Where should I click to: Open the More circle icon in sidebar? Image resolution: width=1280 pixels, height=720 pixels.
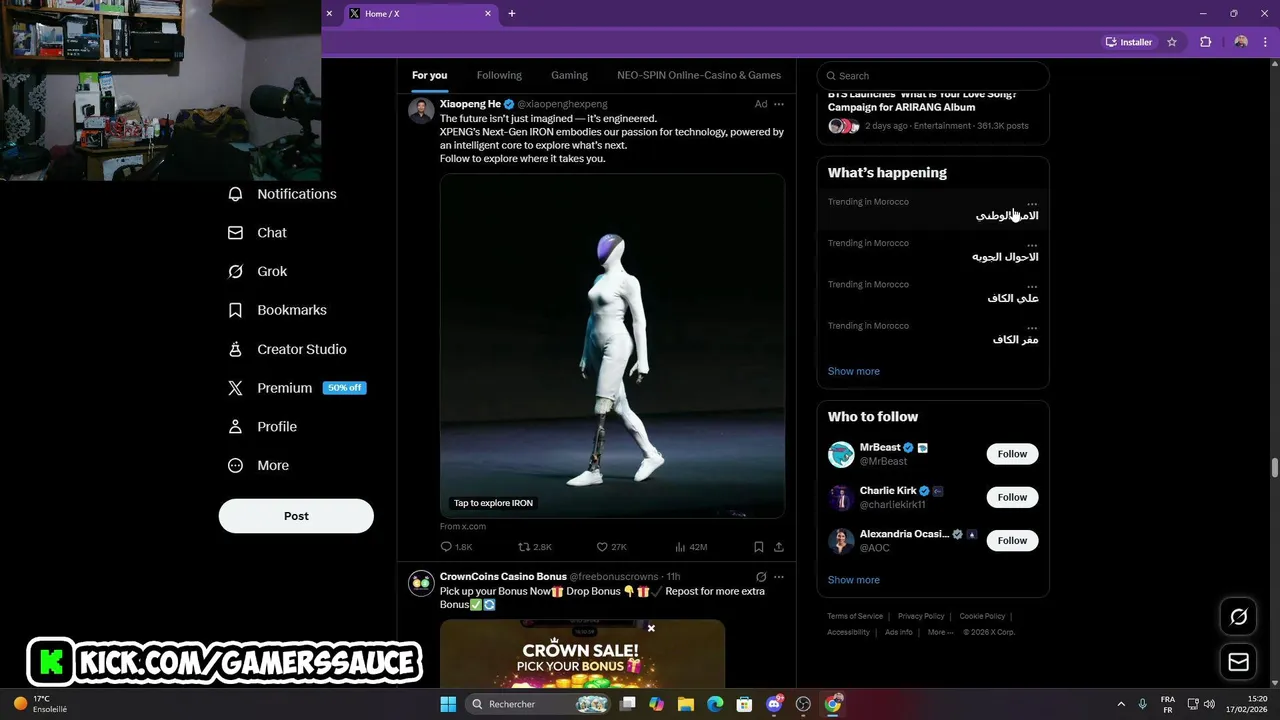point(235,466)
